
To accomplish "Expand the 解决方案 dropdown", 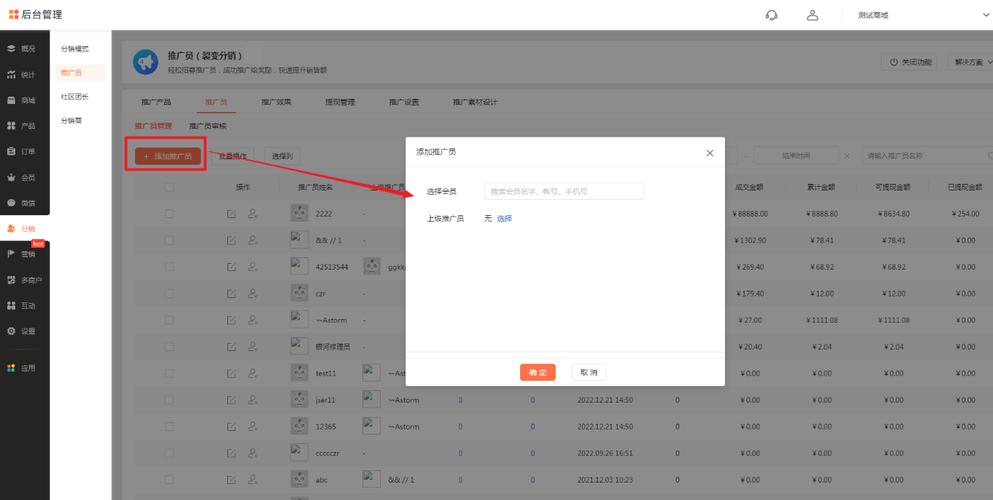I will (972, 62).
